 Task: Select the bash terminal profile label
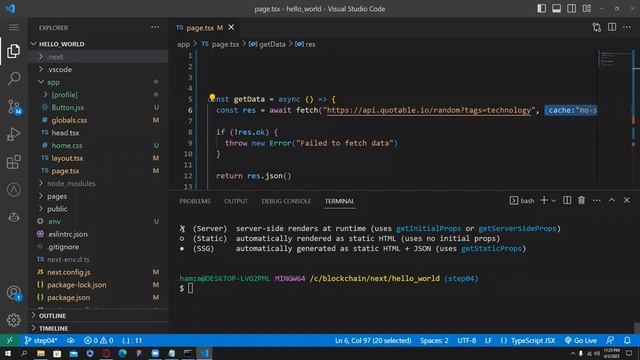pyautogui.click(x=522, y=200)
